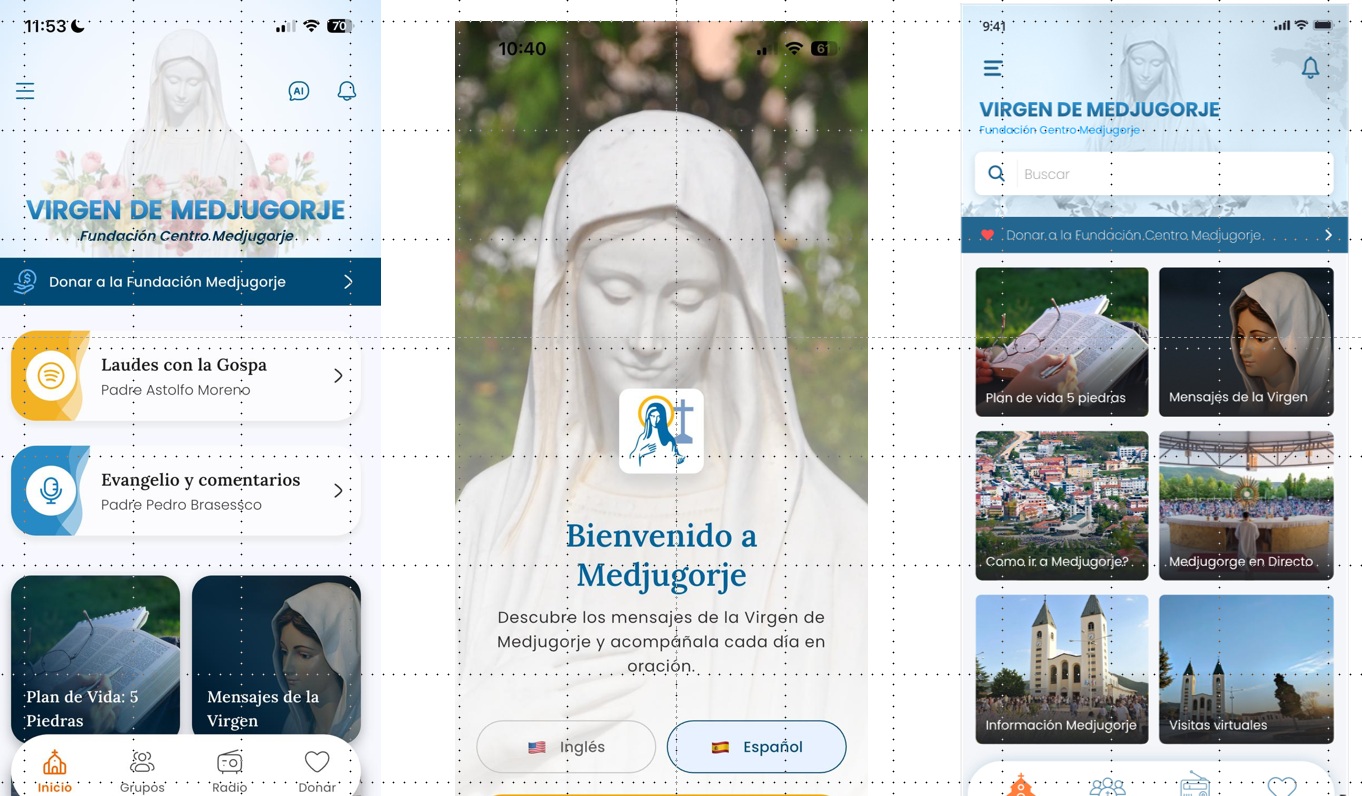Image resolution: width=1362 pixels, height=796 pixels.
Task: Open Laudes con la Gospa chevron
Action: (x=338, y=376)
